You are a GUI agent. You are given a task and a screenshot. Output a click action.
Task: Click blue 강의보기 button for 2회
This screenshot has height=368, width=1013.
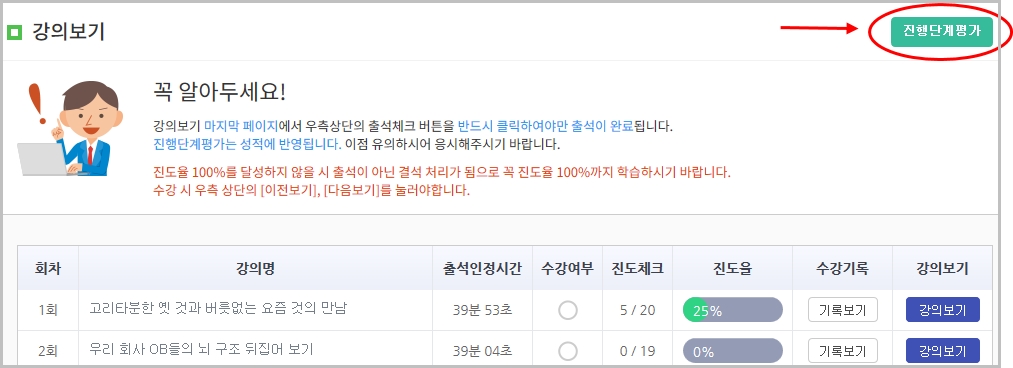[x=943, y=351]
